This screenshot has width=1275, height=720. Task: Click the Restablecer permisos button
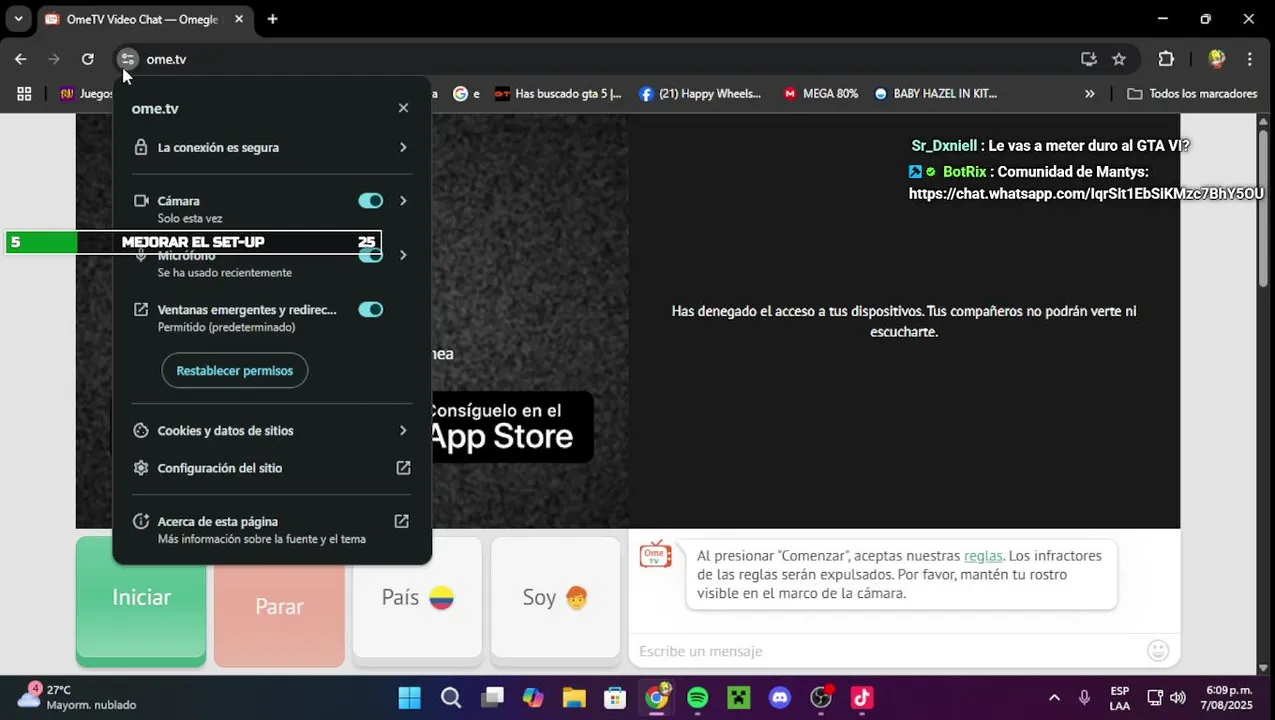pyautogui.click(x=235, y=371)
